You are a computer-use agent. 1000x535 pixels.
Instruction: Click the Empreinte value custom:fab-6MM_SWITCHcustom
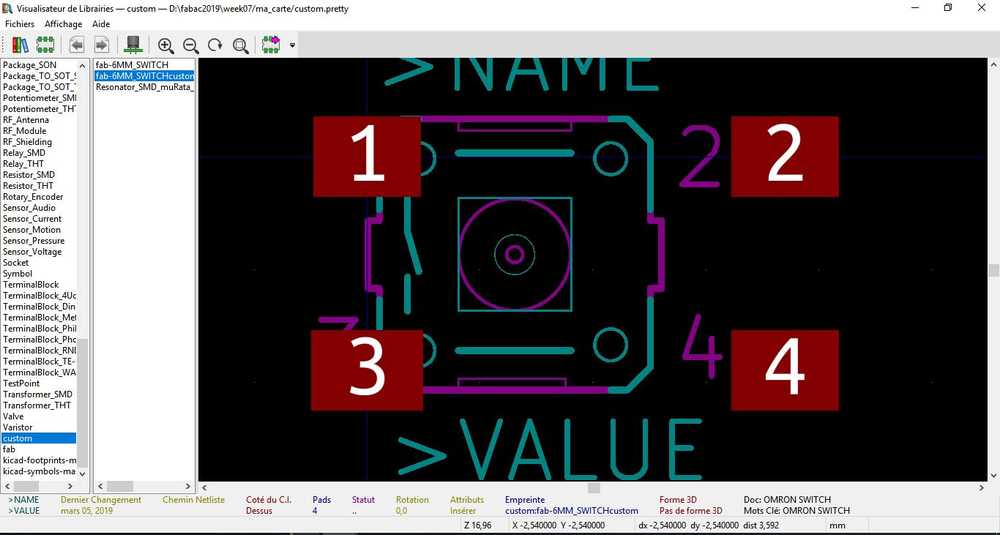tap(571, 511)
